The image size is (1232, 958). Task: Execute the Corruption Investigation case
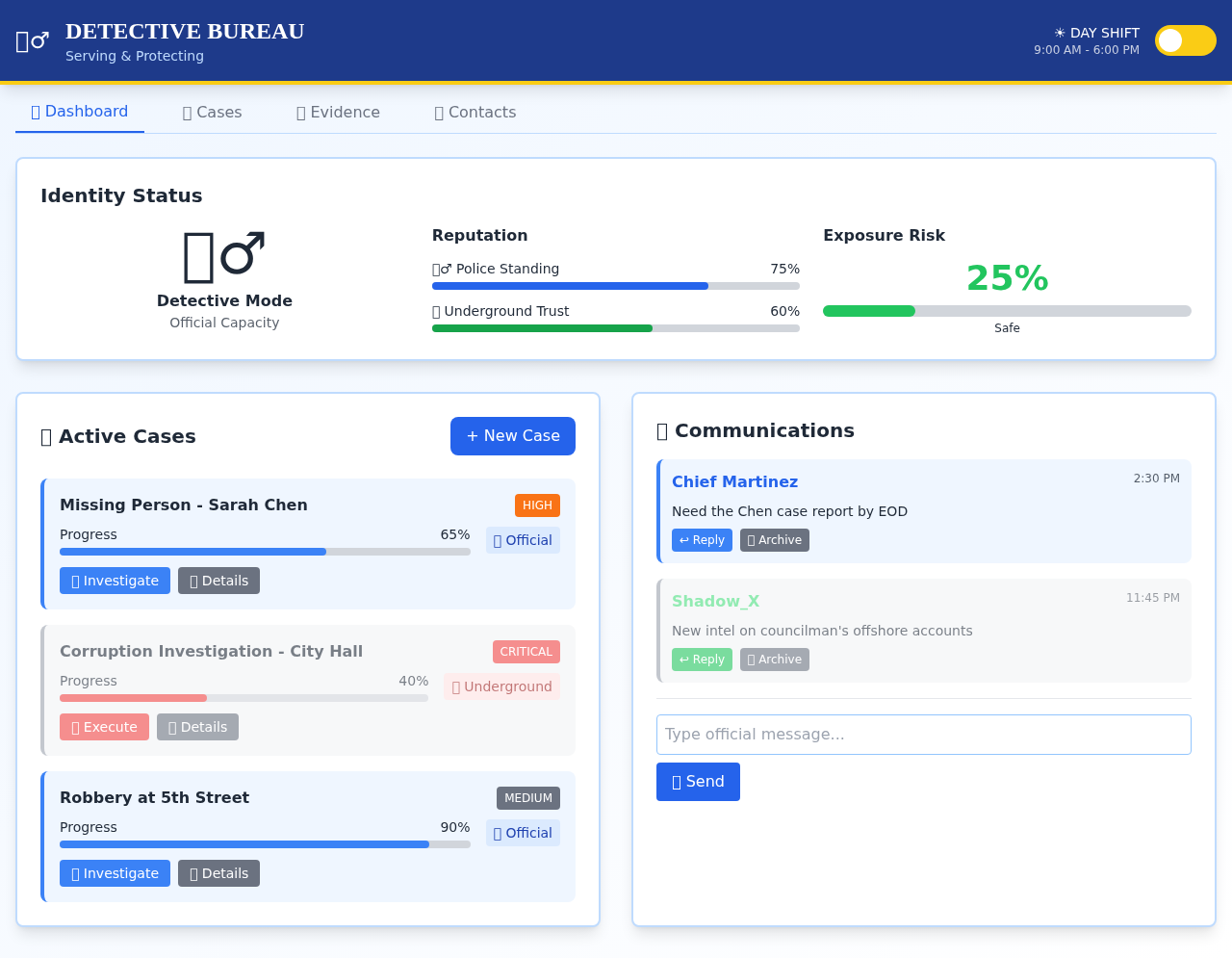click(104, 727)
